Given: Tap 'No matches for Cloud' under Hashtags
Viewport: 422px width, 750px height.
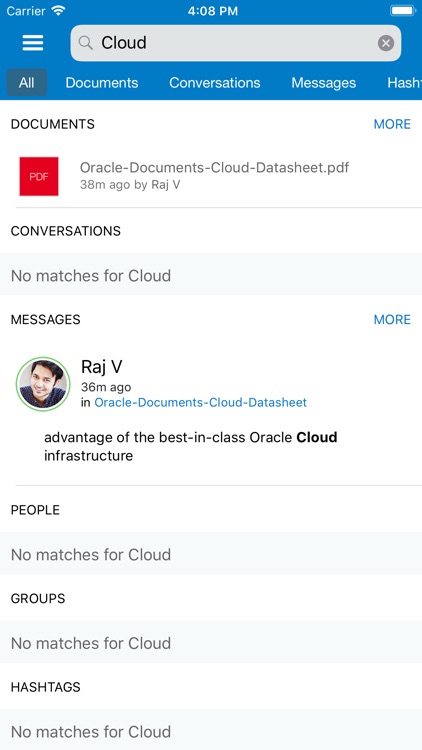Looking at the screenshot, I should (x=91, y=731).
